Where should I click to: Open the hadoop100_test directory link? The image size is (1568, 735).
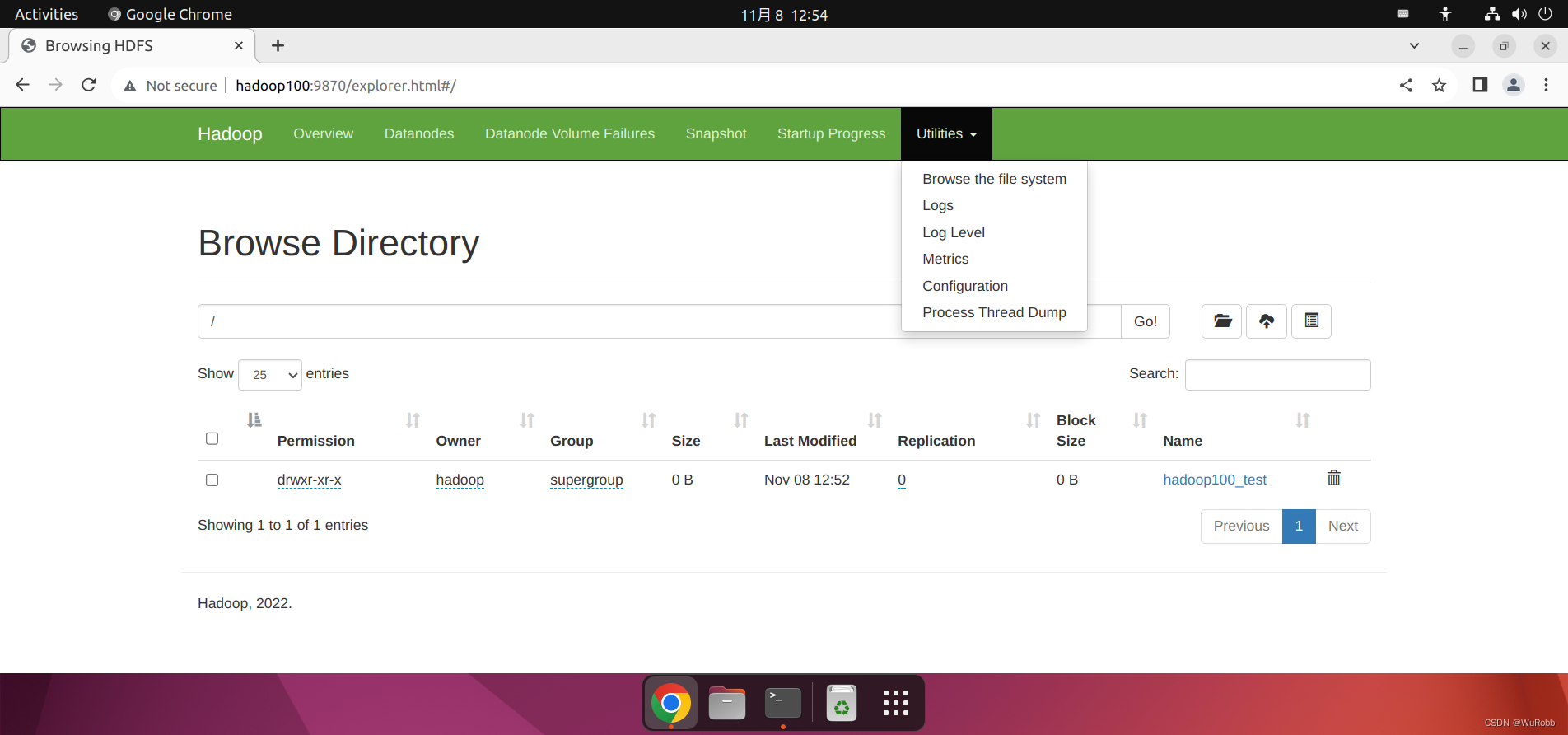[1215, 480]
